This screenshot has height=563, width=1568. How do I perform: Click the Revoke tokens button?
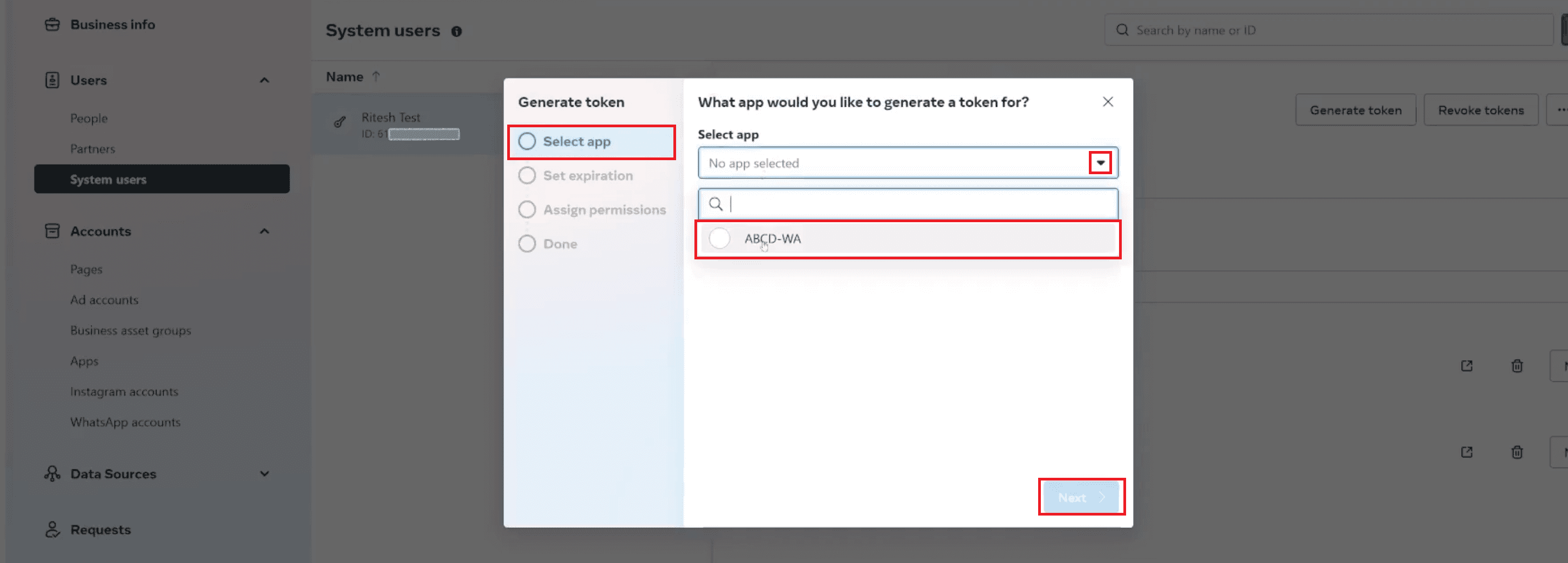(x=1481, y=109)
